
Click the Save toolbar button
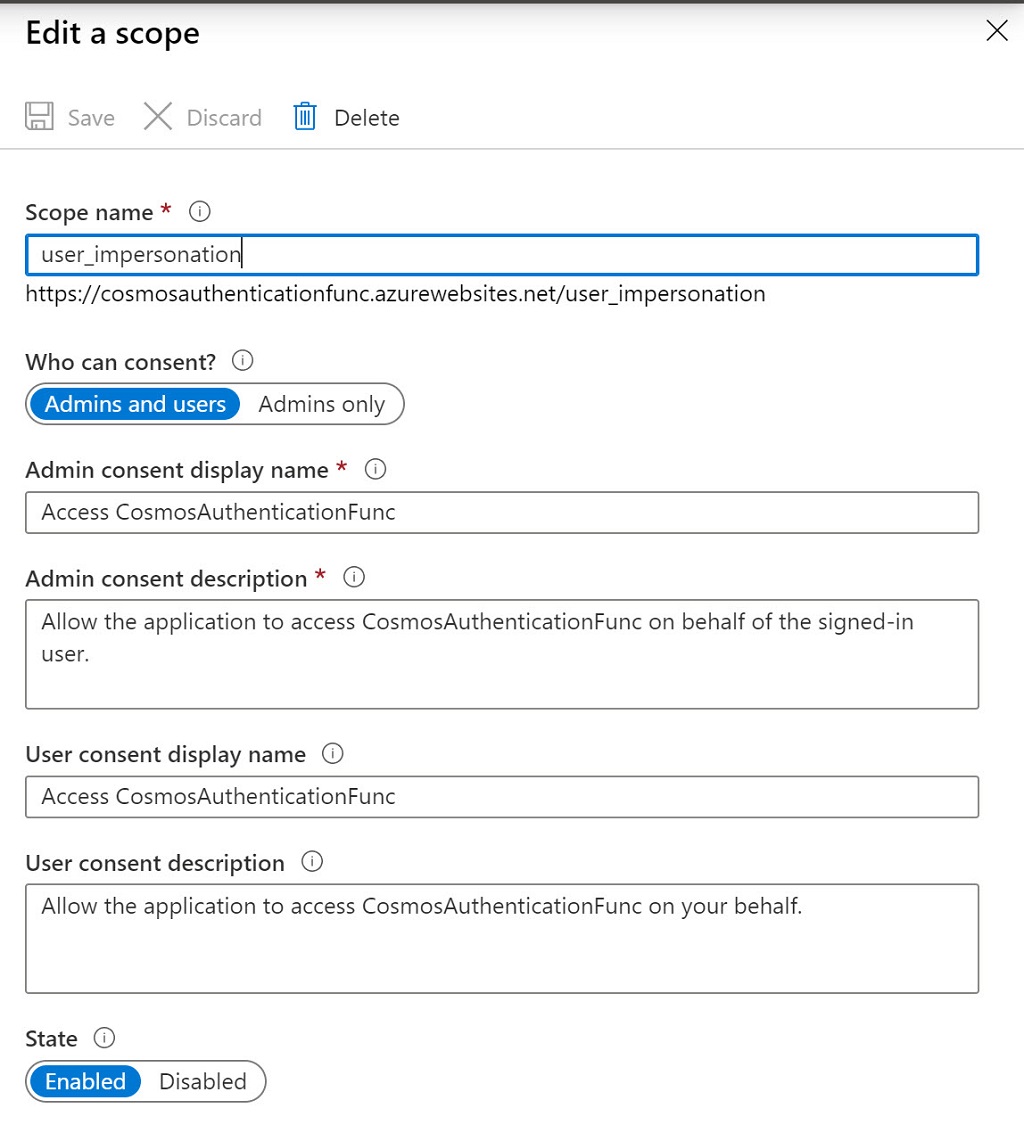click(70, 117)
